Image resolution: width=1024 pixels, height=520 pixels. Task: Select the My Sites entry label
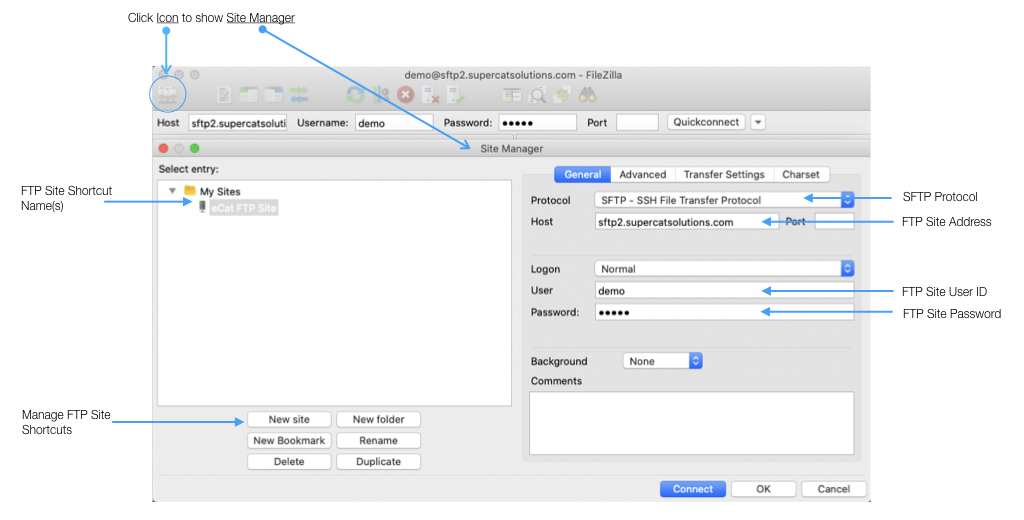[220, 191]
